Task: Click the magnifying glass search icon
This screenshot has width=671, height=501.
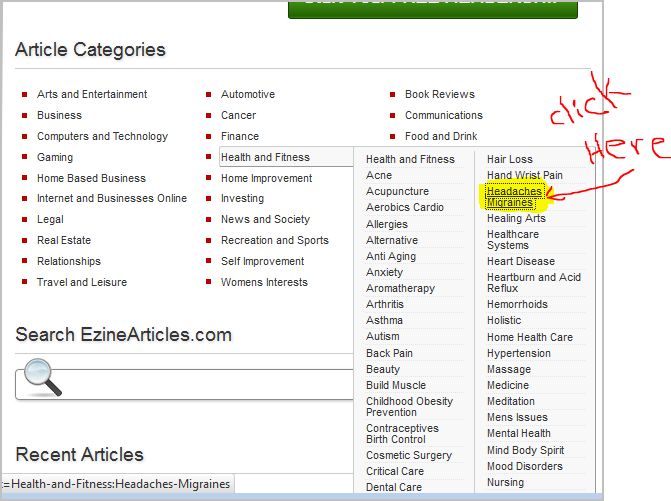Action: click(x=43, y=377)
